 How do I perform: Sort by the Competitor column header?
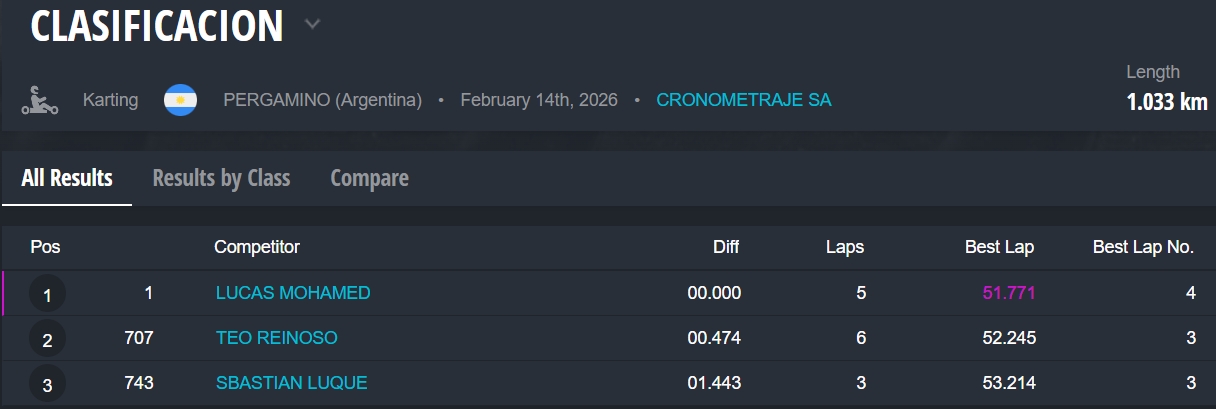click(x=257, y=247)
